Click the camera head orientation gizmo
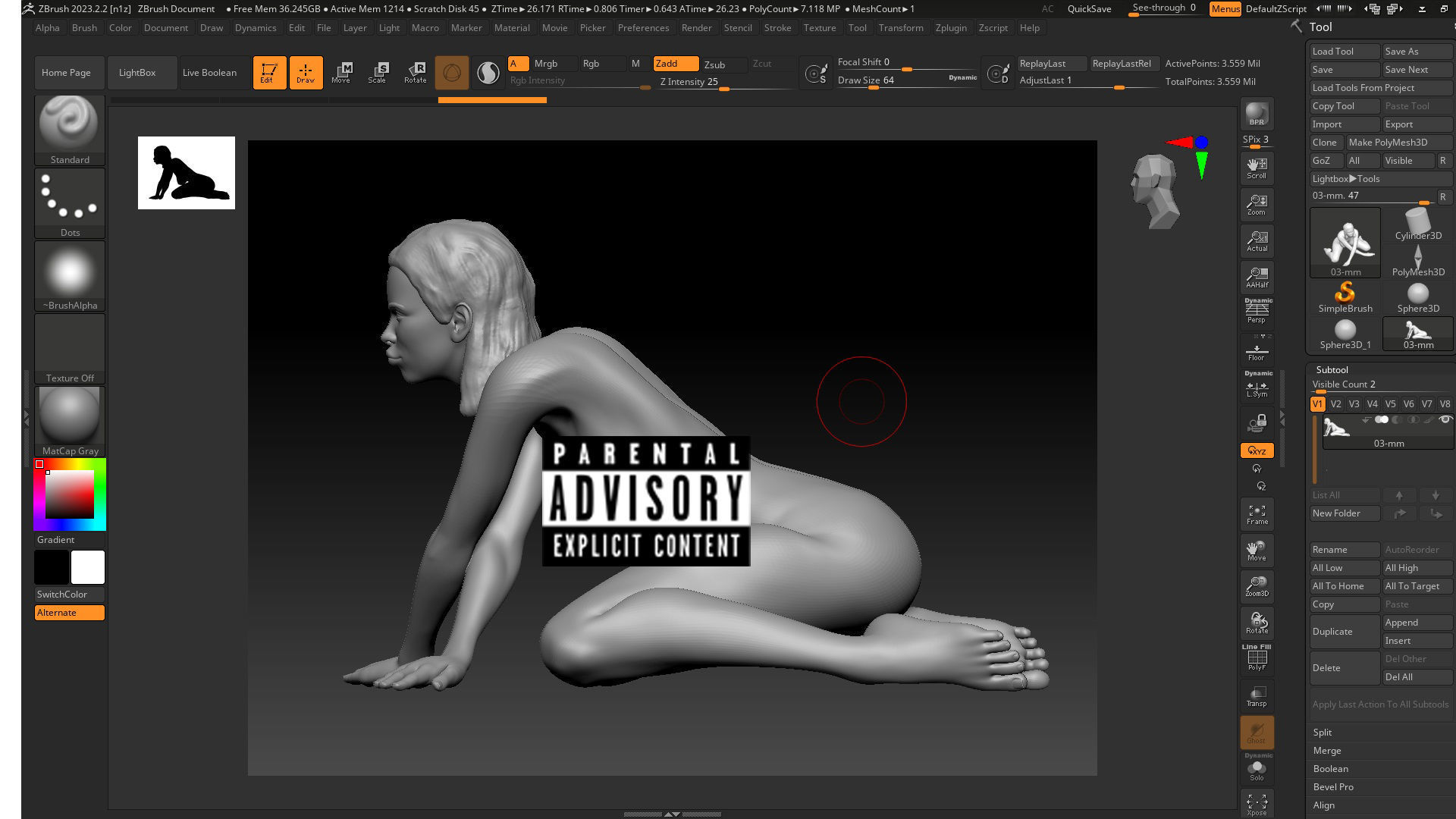Screen dimensions: 1456x819 [1155, 191]
